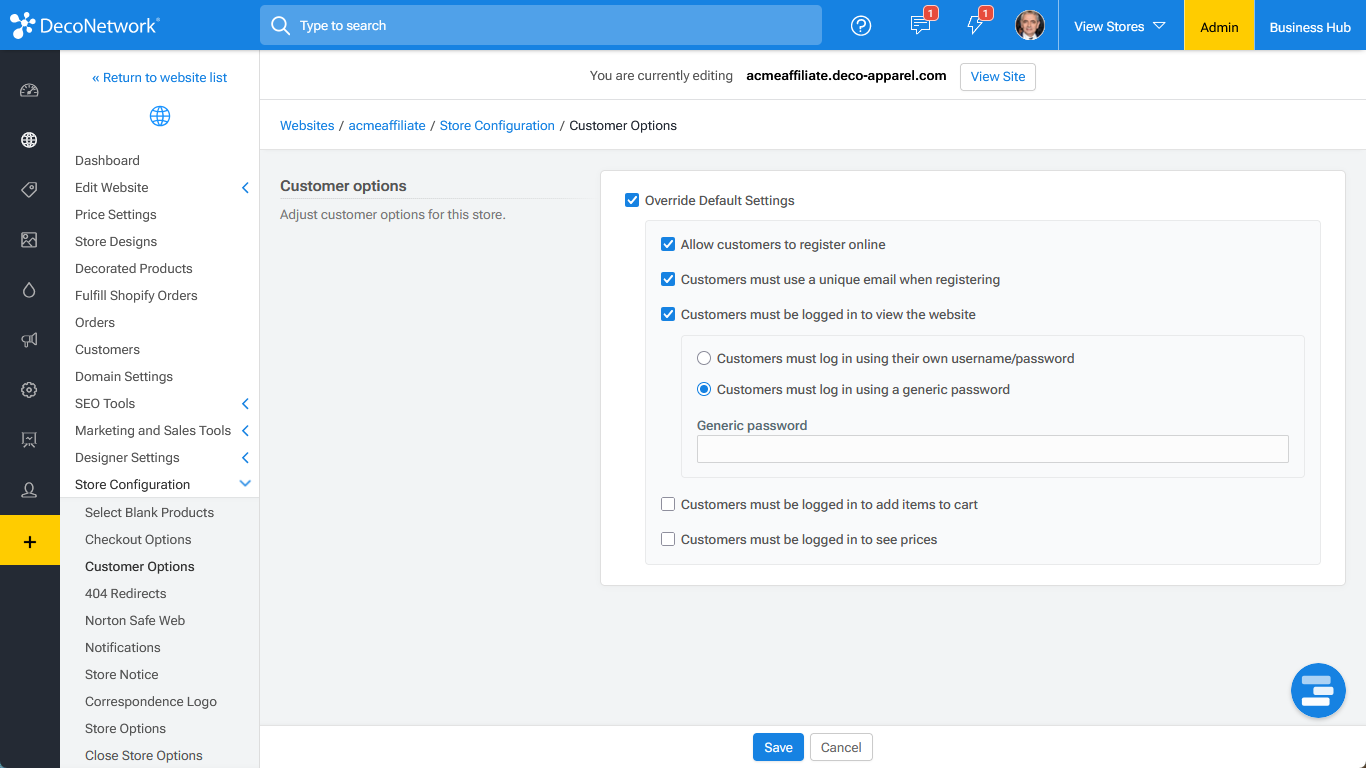Click the help question mark icon
The image size is (1366, 768).
[x=861, y=26]
